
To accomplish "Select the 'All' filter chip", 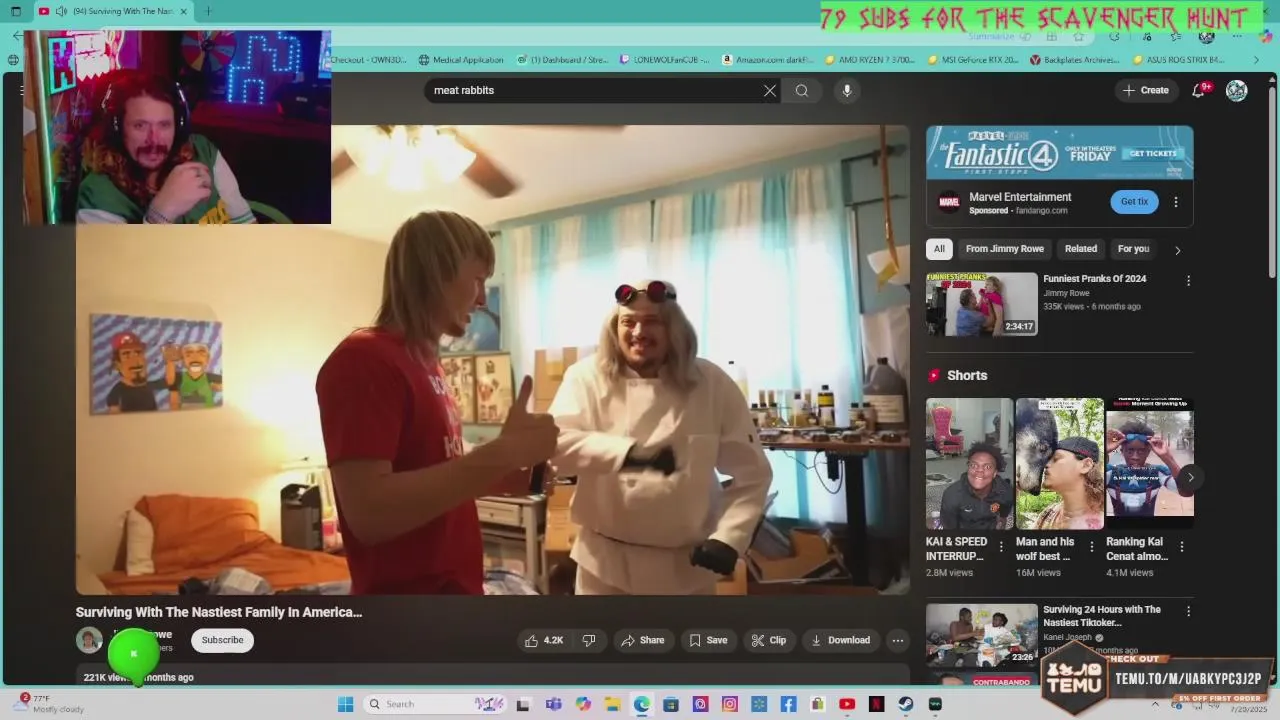I will point(939,249).
